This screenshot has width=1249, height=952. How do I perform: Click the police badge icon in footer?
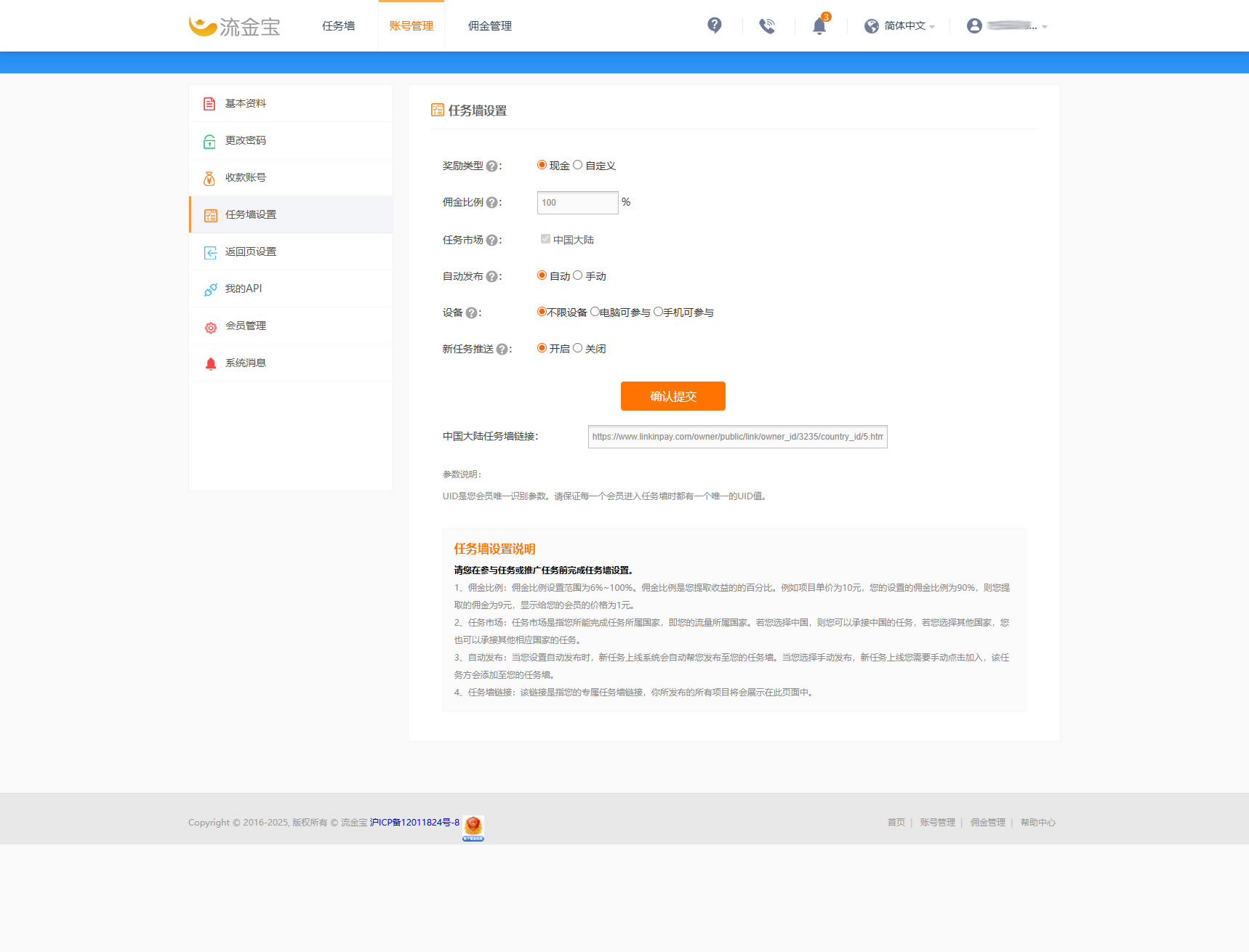click(x=473, y=826)
